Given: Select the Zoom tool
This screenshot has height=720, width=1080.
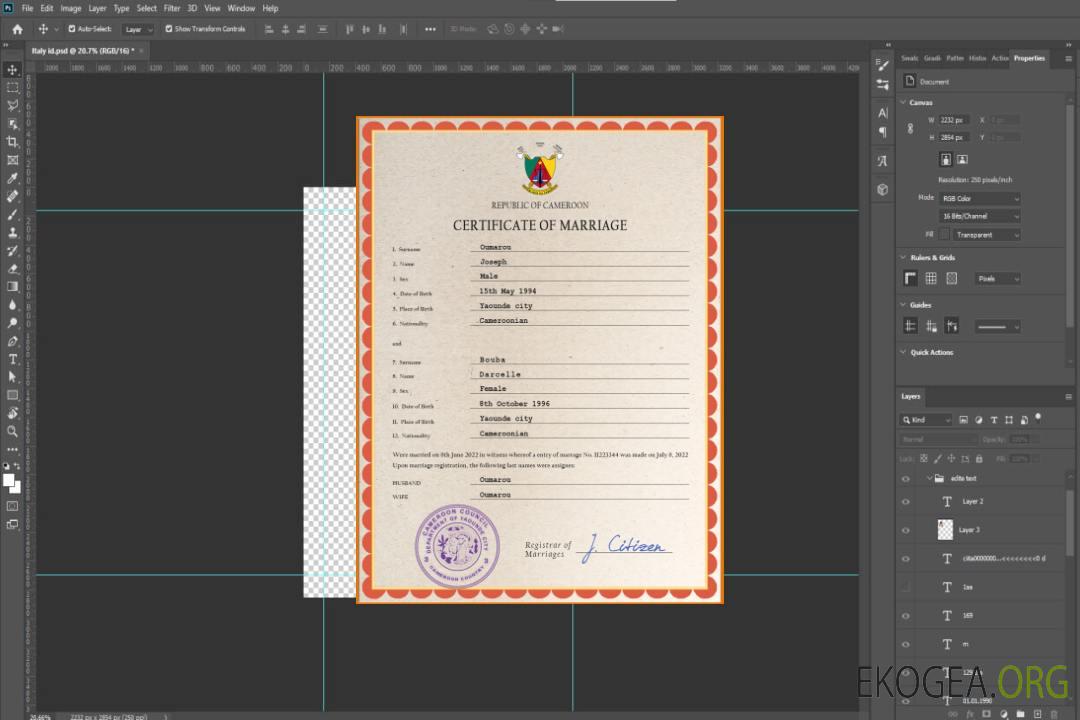Looking at the screenshot, I should [x=12, y=431].
